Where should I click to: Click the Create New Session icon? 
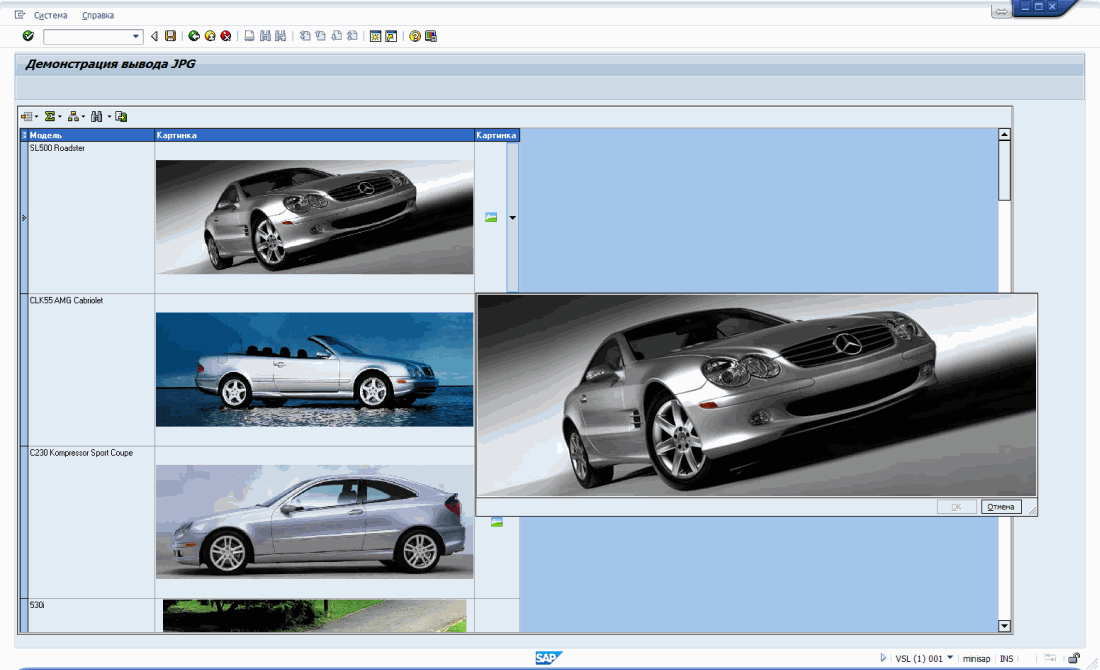coord(375,36)
